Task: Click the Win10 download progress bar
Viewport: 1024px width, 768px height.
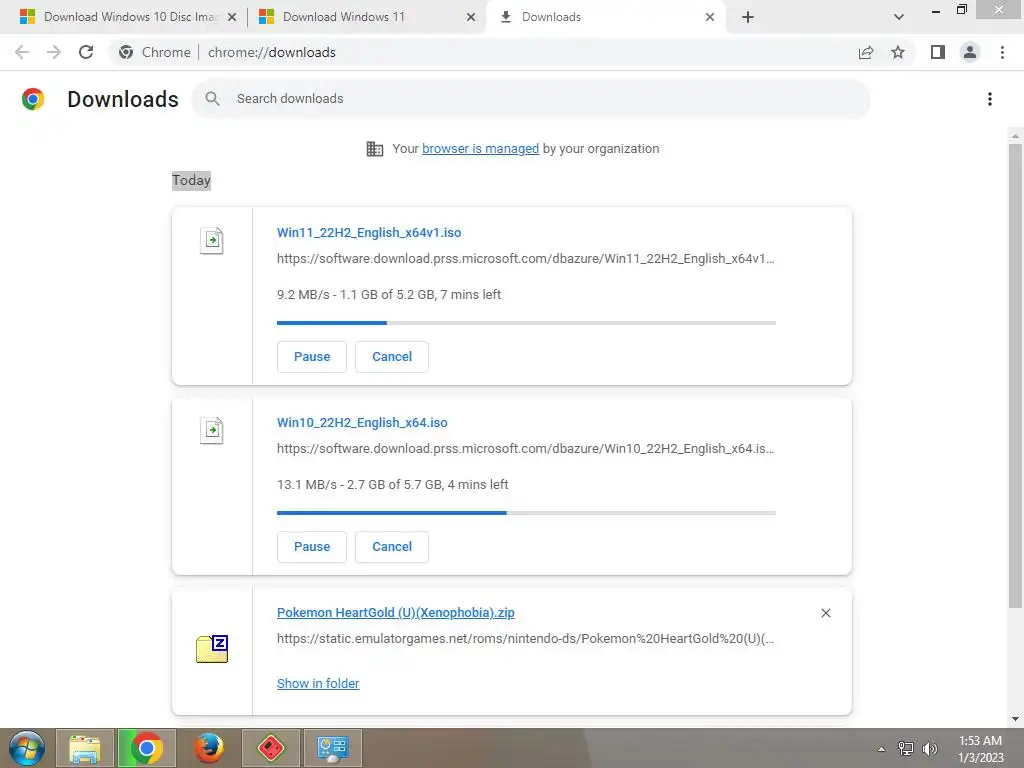Action: [x=526, y=513]
